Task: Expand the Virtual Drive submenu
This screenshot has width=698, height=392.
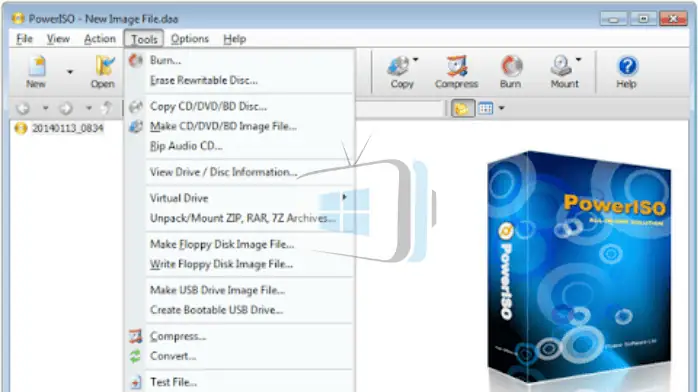Action: pyautogui.click(x=240, y=198)
